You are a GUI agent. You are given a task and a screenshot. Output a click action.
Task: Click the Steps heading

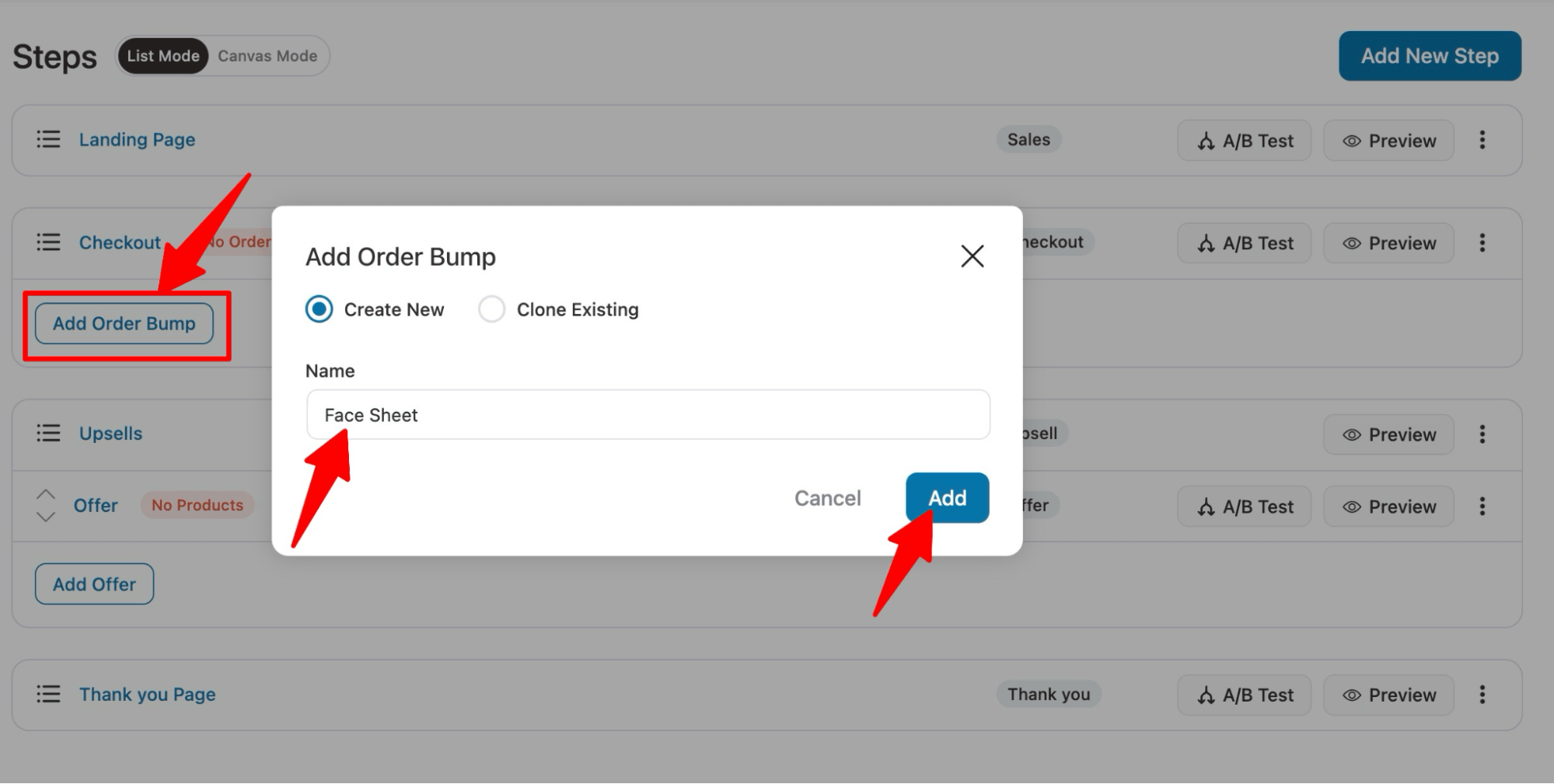(54, 57)
